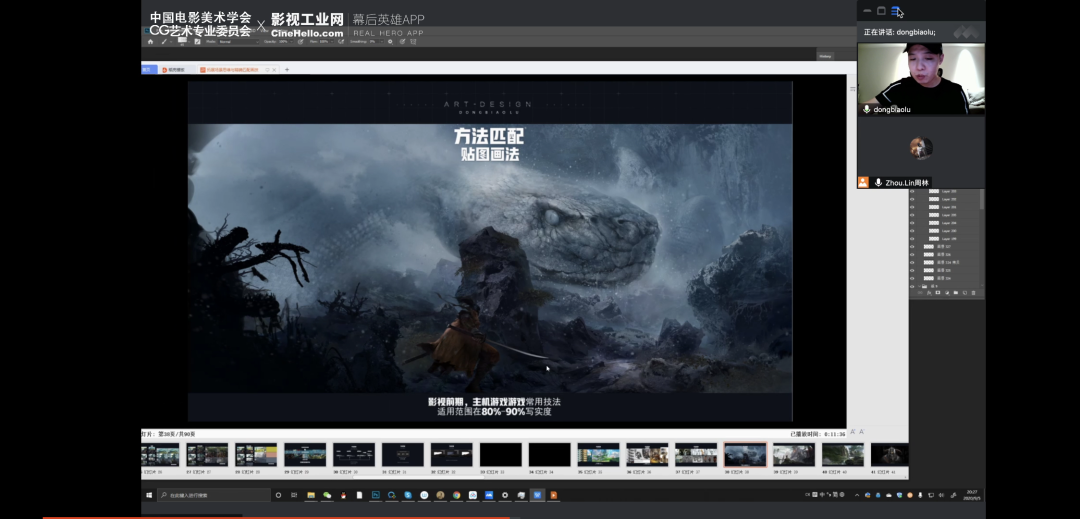Click the taskbar clock showing 20:27
The image size is (1080, 519).
click(972, 495)
